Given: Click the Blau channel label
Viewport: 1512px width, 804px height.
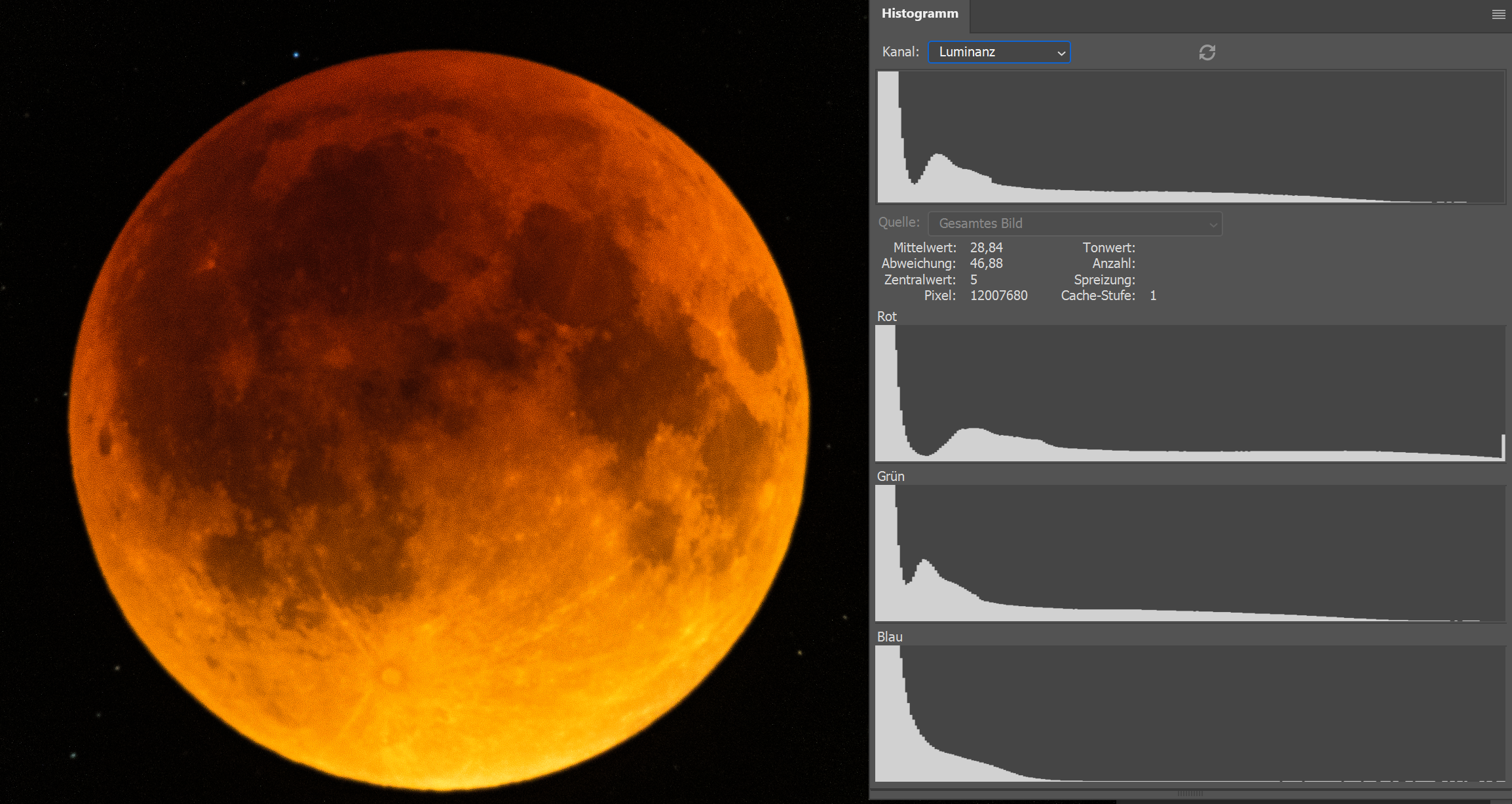Looking at the screenshot, I should pyautogui.click(x=889, y=637).
